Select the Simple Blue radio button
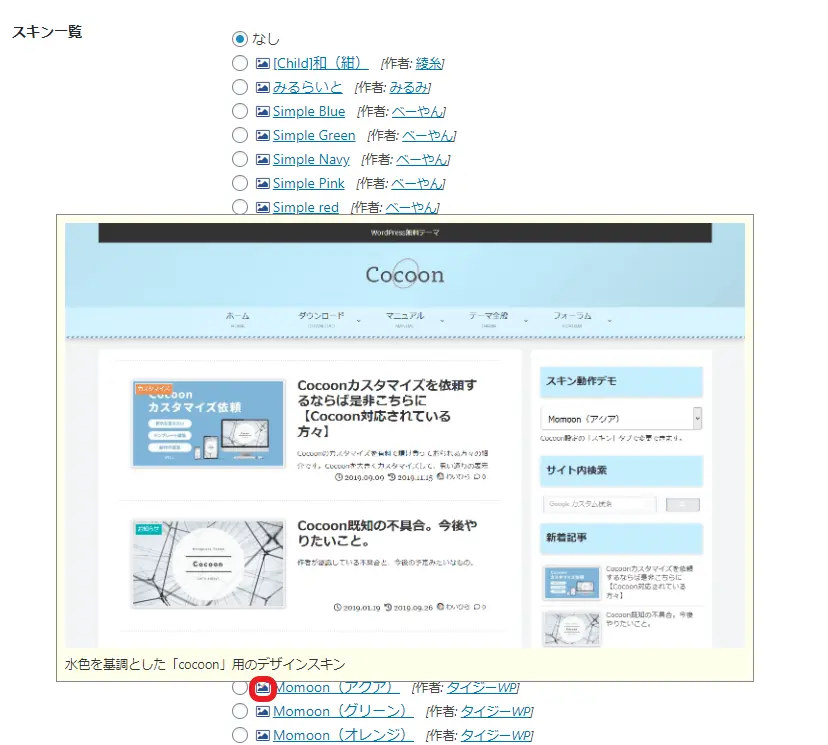Viewport: 828px width, 745px height. [240, 111]
